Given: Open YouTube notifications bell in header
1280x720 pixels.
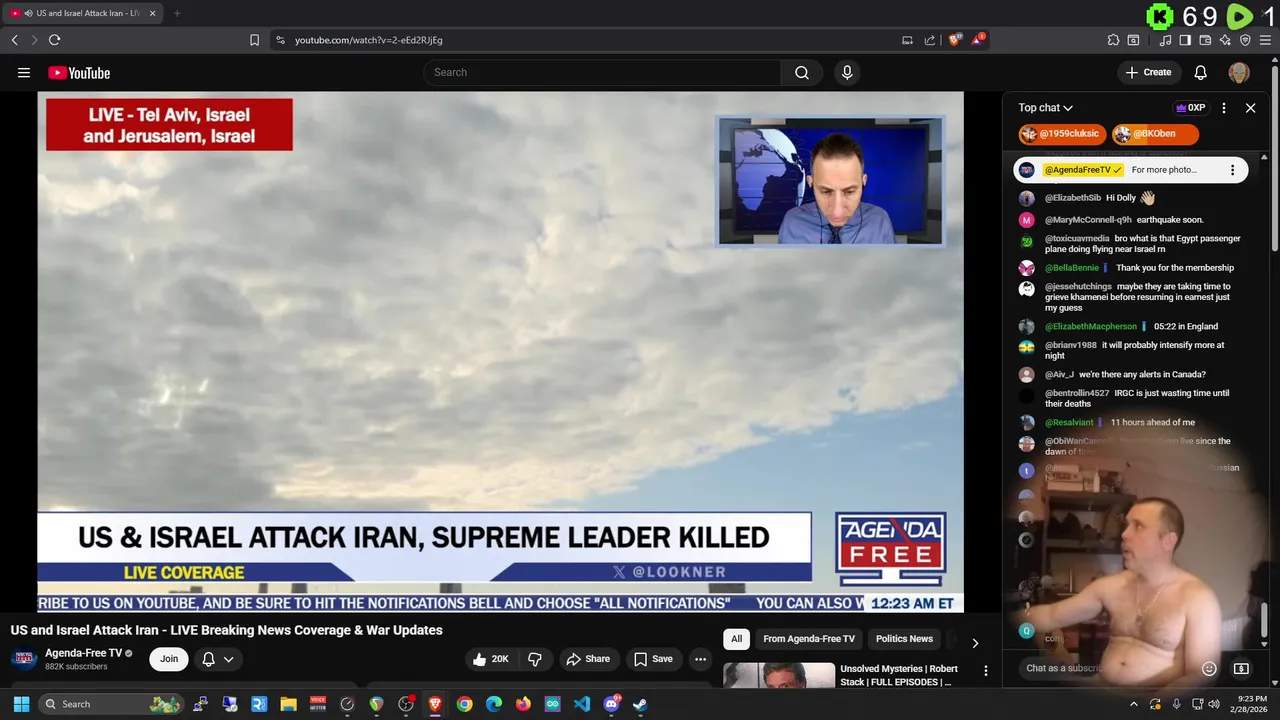Looking at the screenshot, I should pyautogui.click(x=1201, y=72).
